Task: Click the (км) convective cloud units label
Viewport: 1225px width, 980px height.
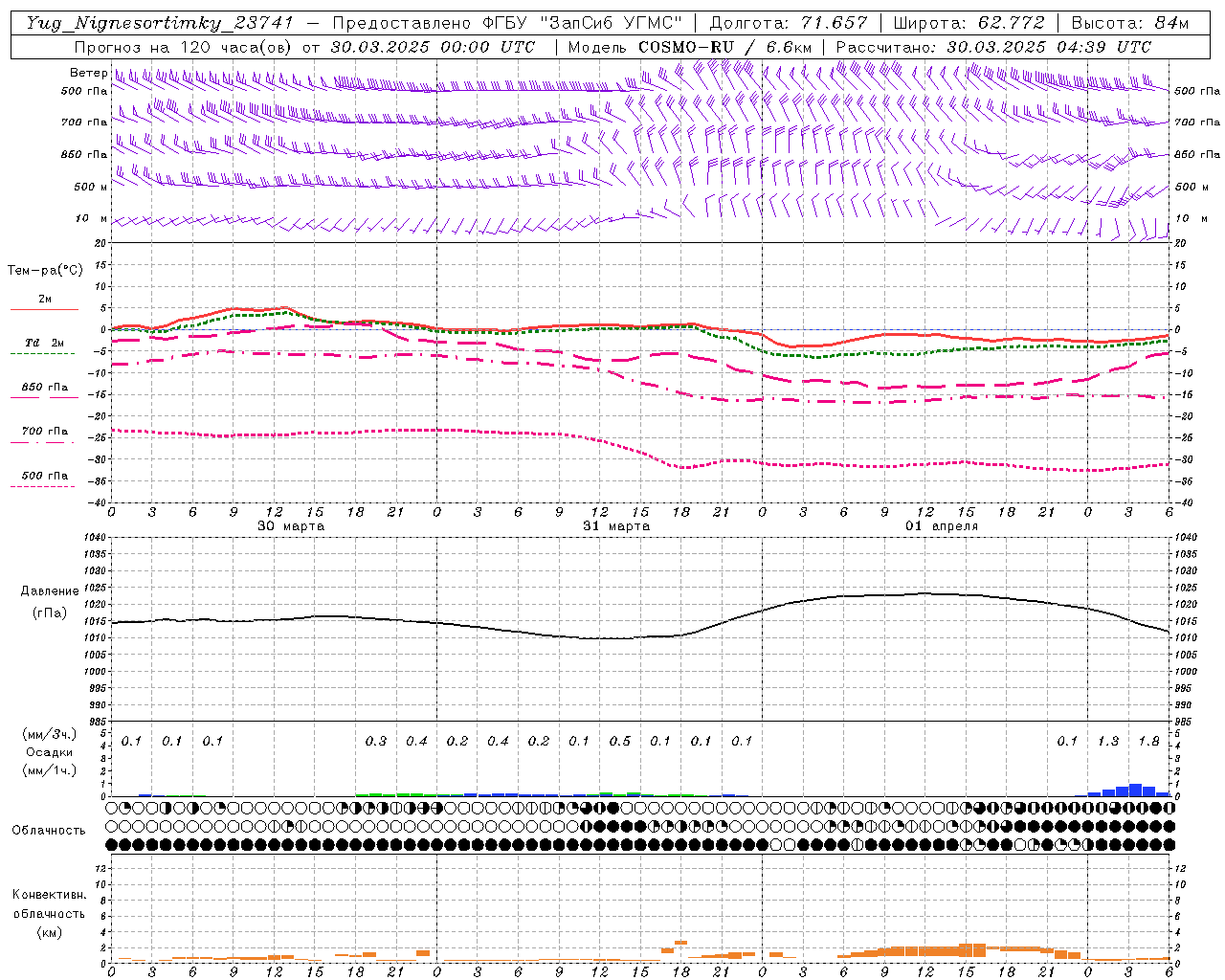Action: [x=49, y=931]
